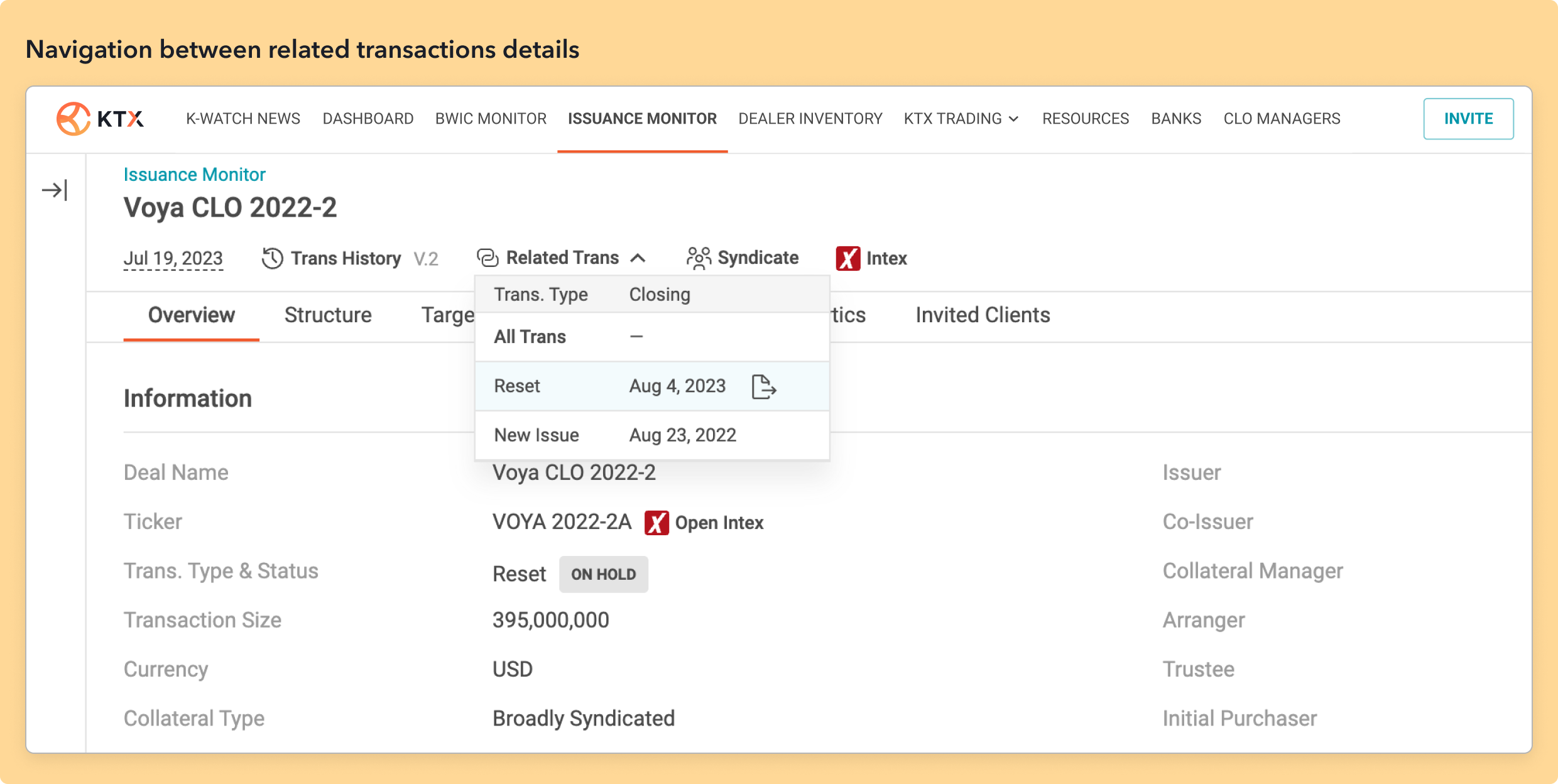Click the Voya CLO 2022-2 page title
This screenshot has height=784, width=1558.
coord(230,207)
